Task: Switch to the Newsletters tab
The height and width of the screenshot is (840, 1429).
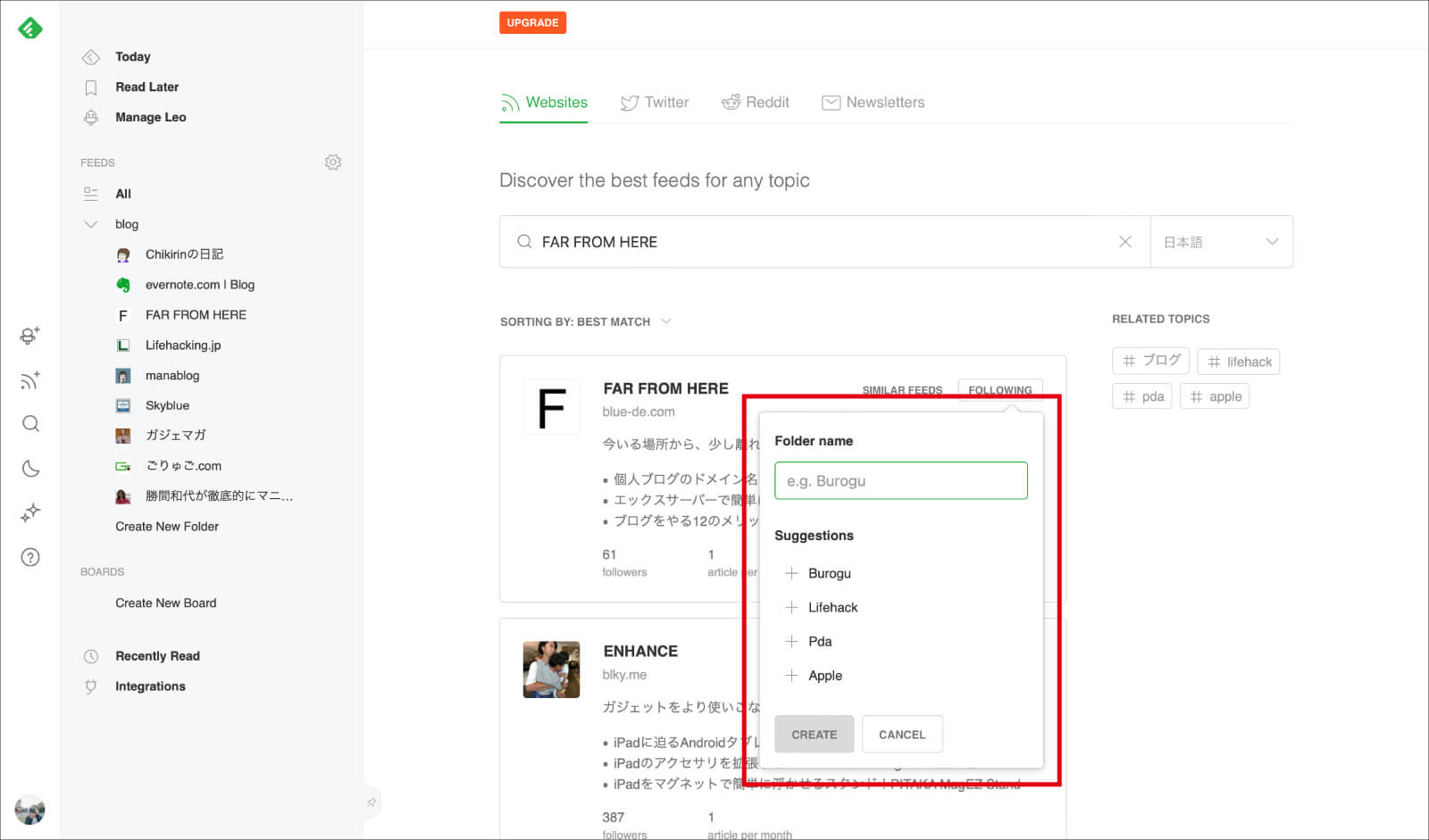Action: tap(873, 103)
